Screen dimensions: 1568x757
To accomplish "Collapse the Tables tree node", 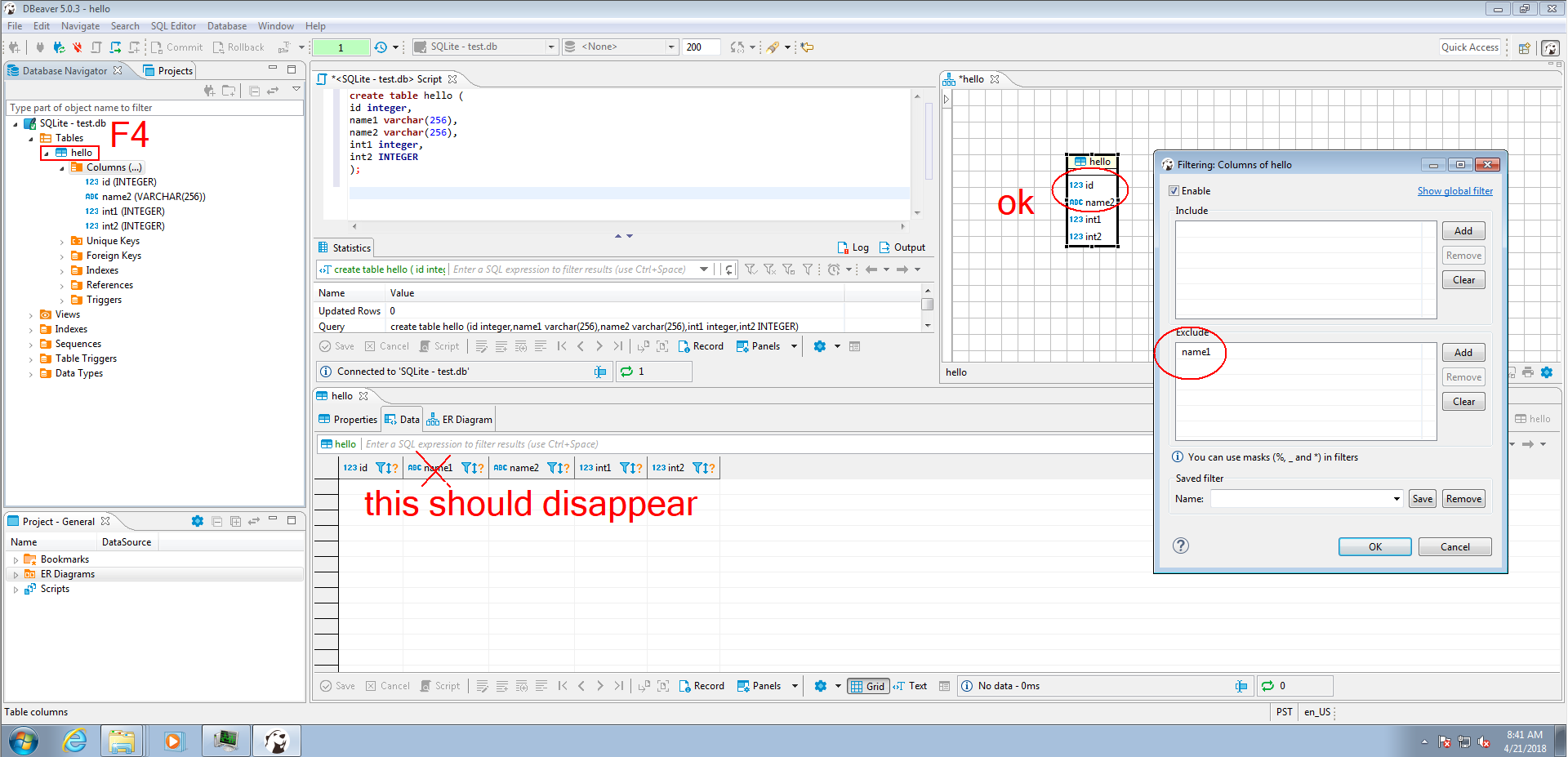I will point(31,139).
